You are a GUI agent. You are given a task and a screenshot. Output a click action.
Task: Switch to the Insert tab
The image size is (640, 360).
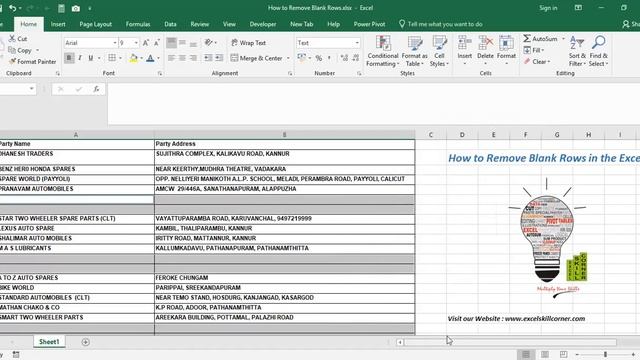point(58,24)
